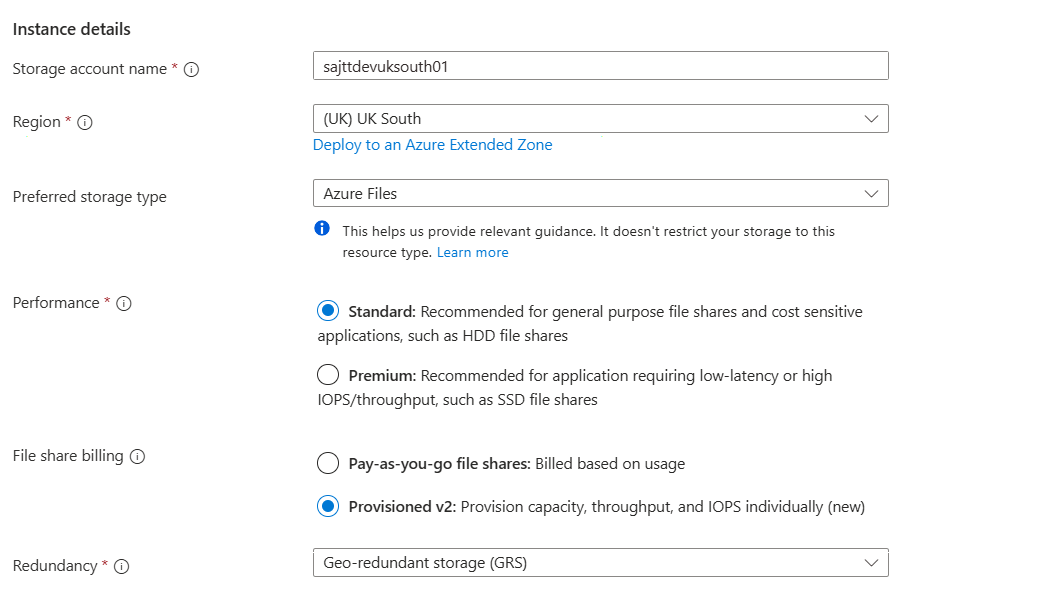This screenshot has height=602, width=1062.
Task: Open the Deploy to an Azure Extended Zone link
Action: [432, 145]
